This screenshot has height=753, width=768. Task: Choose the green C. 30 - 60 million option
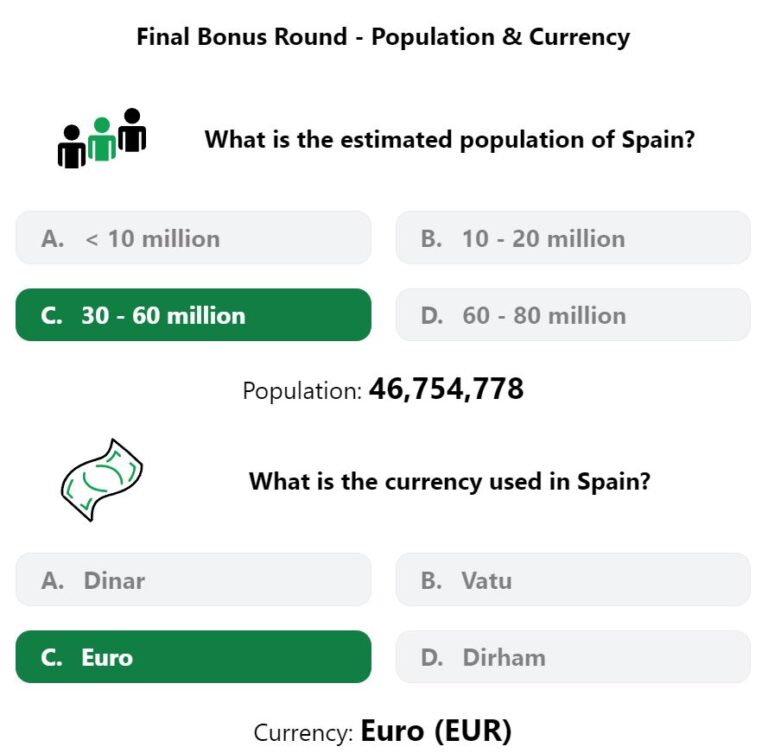click(193, 315)
